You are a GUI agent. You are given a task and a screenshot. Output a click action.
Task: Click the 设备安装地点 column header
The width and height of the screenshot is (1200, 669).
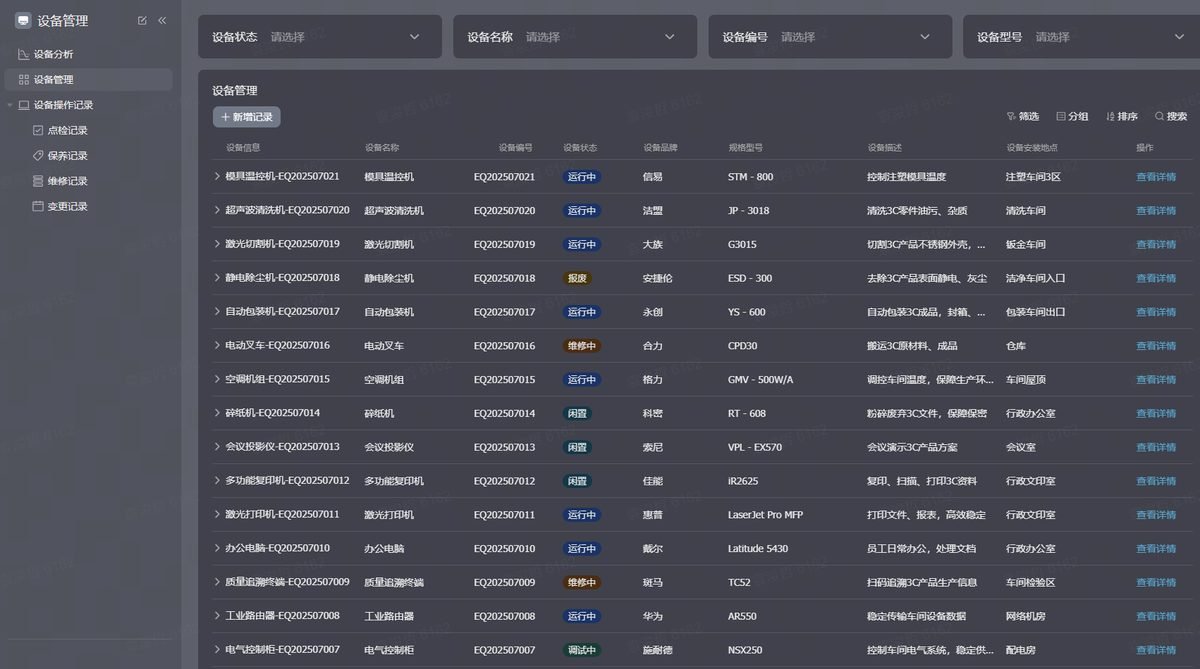(x=1032, y=148)
